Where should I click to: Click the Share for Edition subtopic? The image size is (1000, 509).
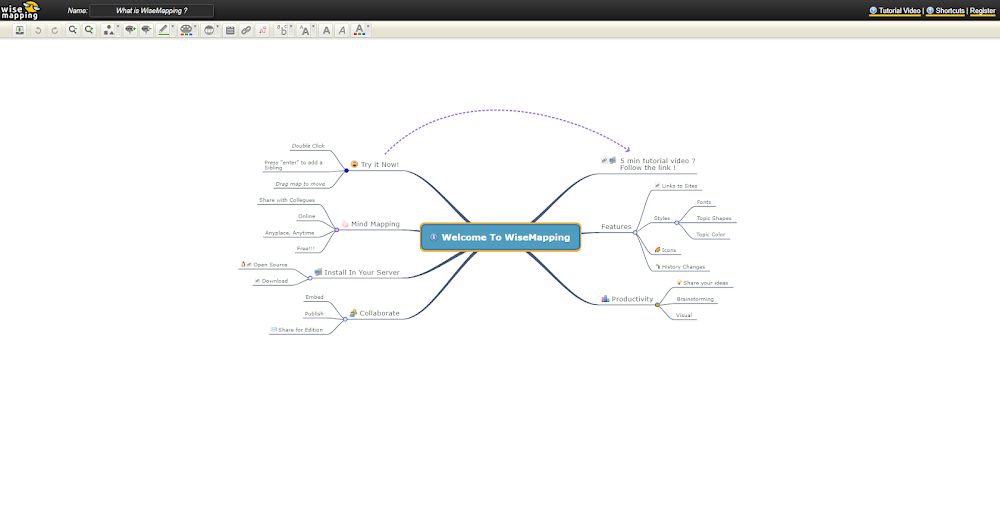(x=297, y=330)
